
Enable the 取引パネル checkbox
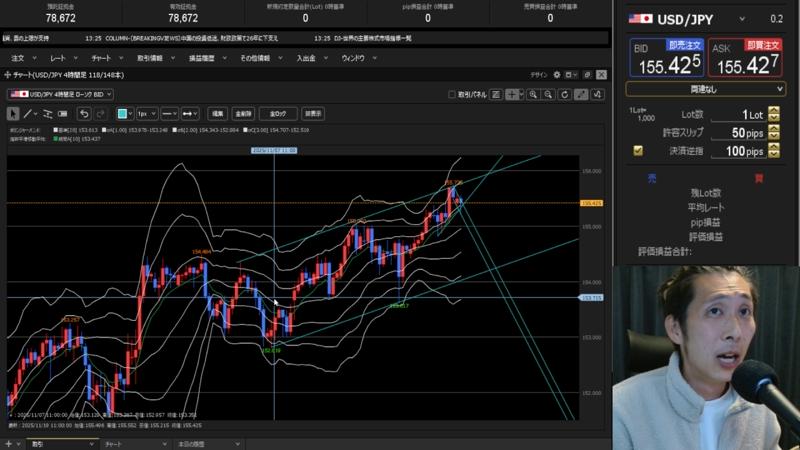[x=452, y=94]
